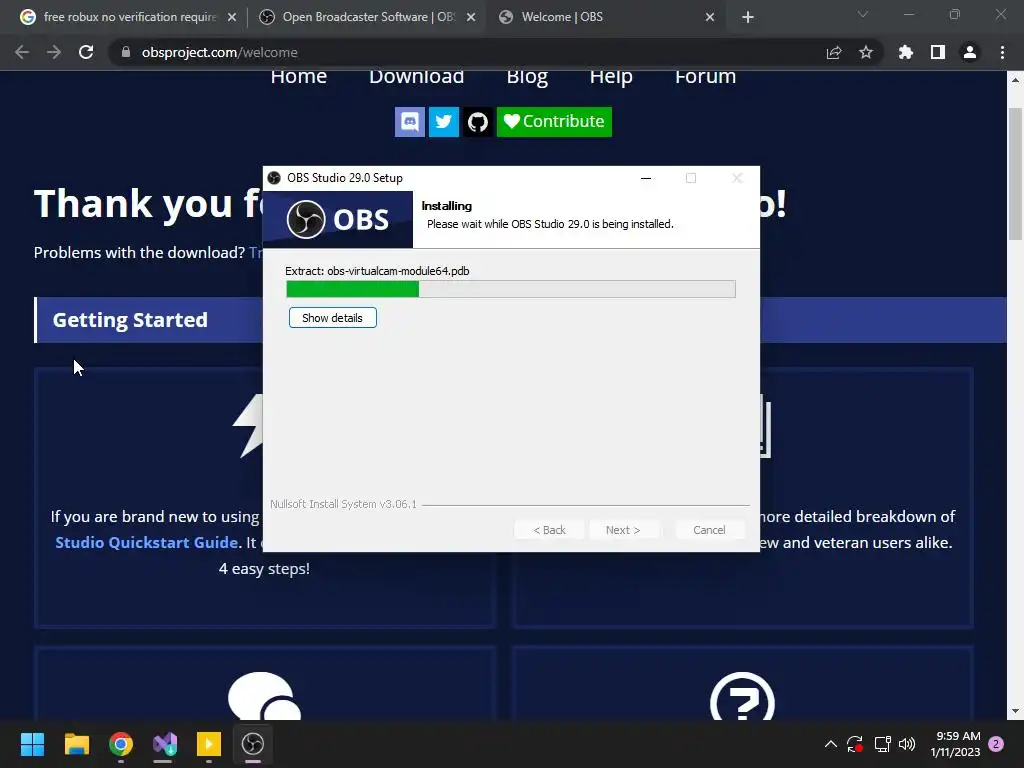Screen dimensions: 1024x768
Task: Open volume control tray icon
Action: coord(907,744)
